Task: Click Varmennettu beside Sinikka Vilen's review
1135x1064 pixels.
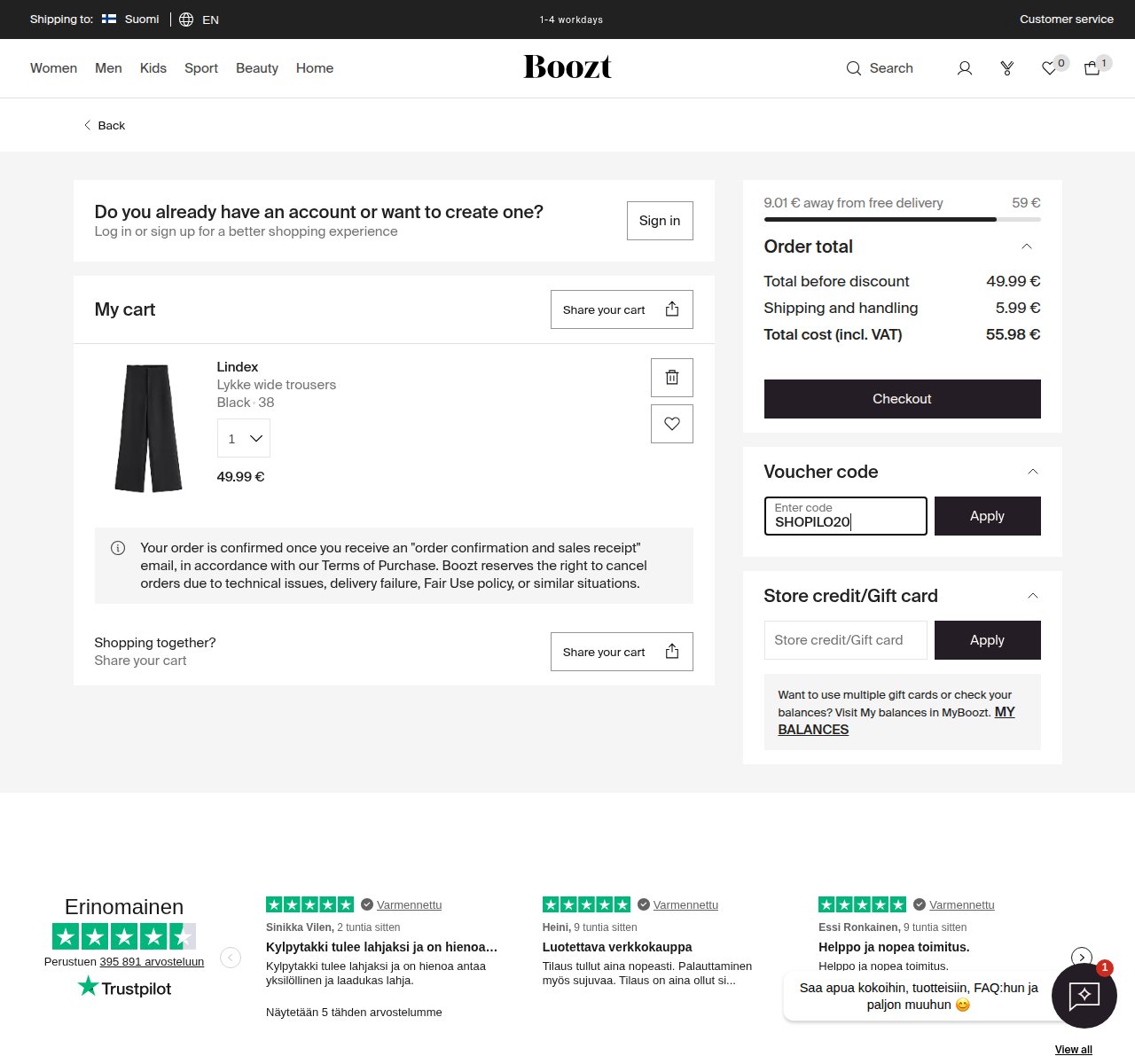Action: click(x=409, y=904)
